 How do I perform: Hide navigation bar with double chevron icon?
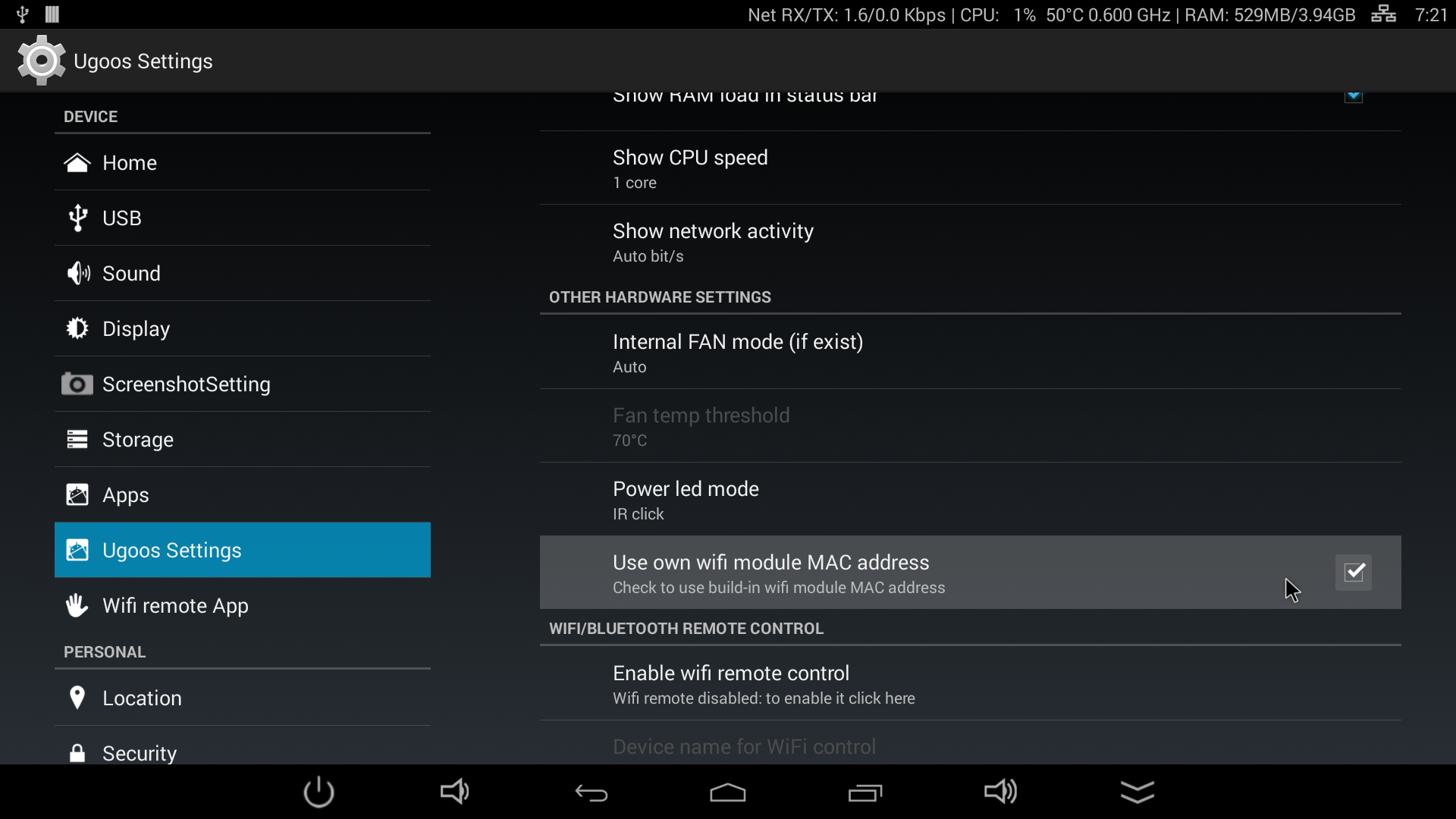coord(1137,792)
